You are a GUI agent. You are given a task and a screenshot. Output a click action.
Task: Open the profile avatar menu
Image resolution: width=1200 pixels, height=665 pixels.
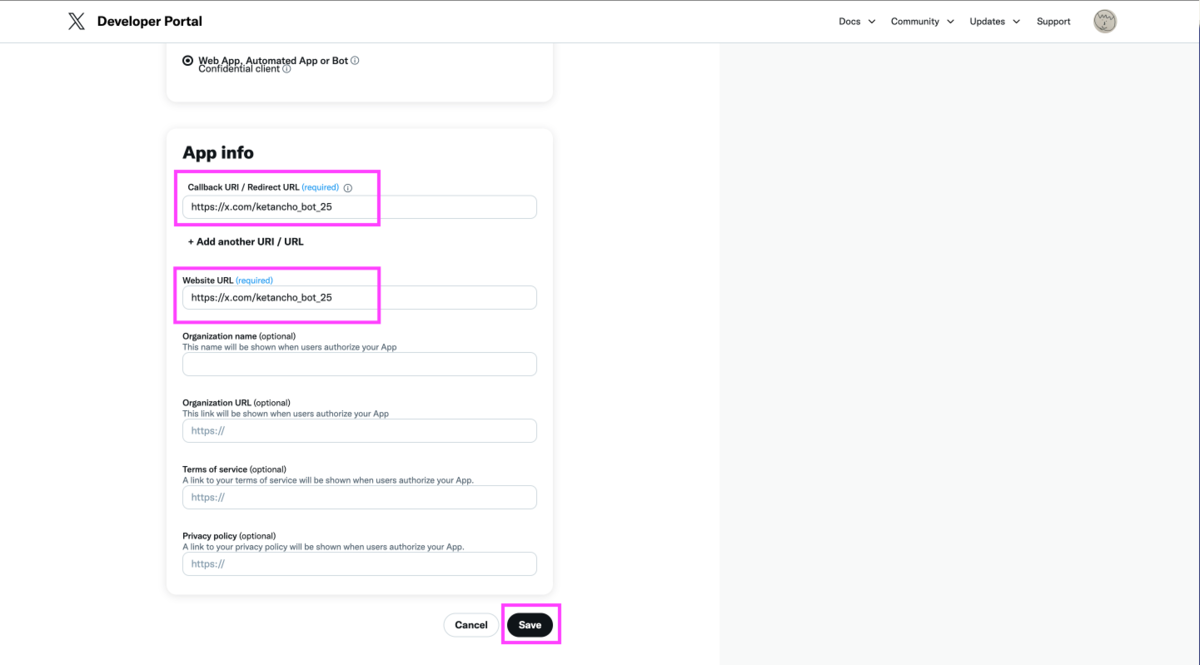click(1105, 21)
